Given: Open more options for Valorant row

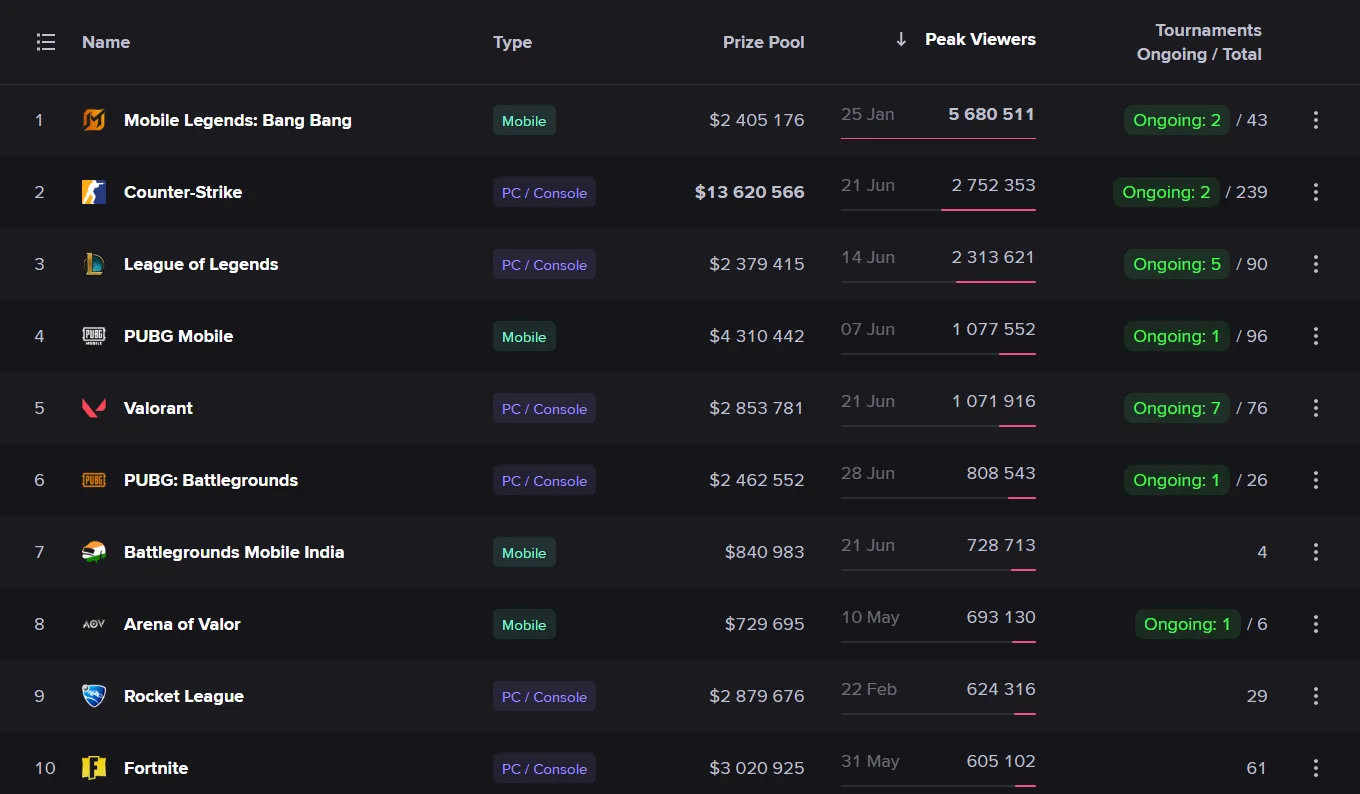Looking at the screenshot, I should [1316, 408].
